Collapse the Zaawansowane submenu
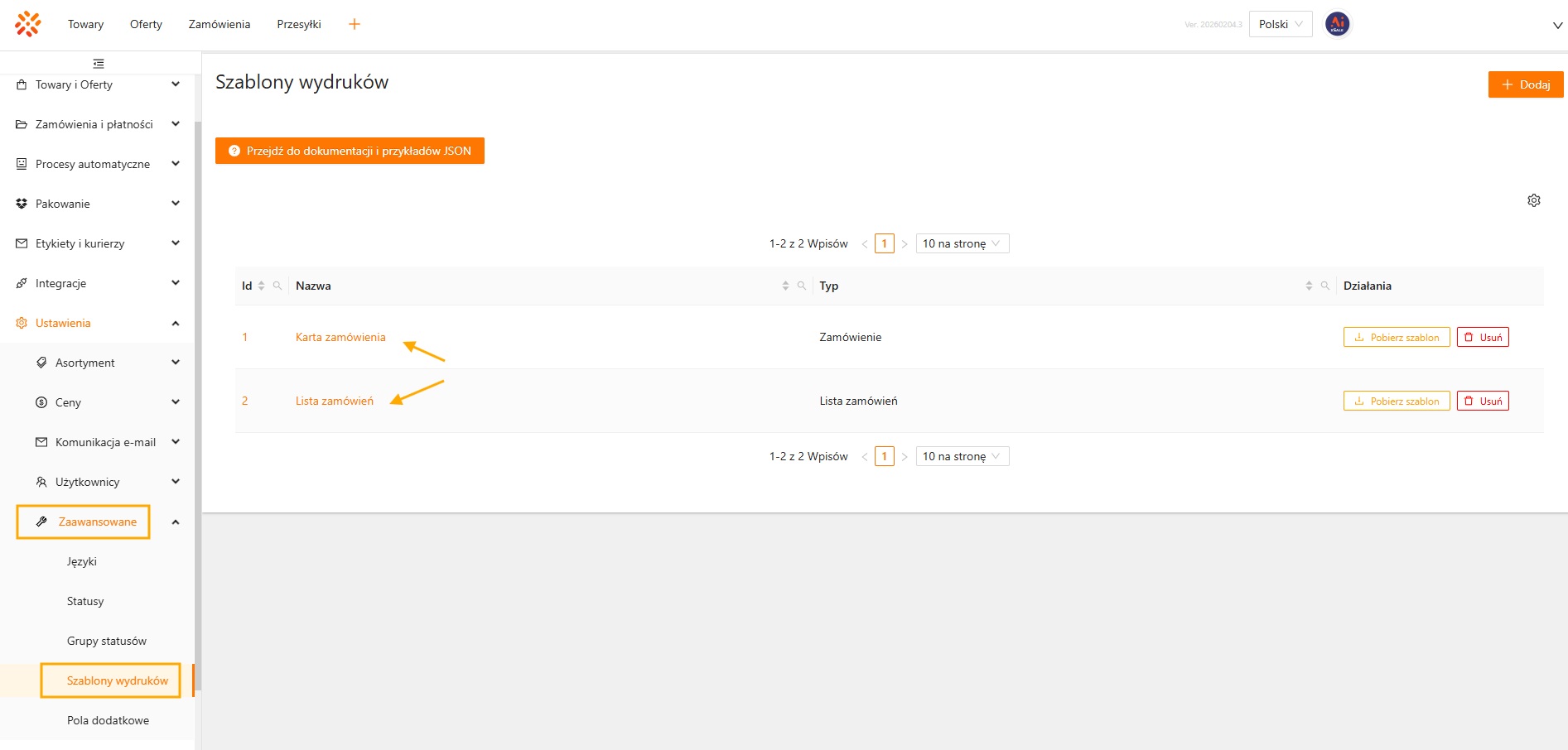This screenshot has height=750, width=1568. (x=175, y=522)
